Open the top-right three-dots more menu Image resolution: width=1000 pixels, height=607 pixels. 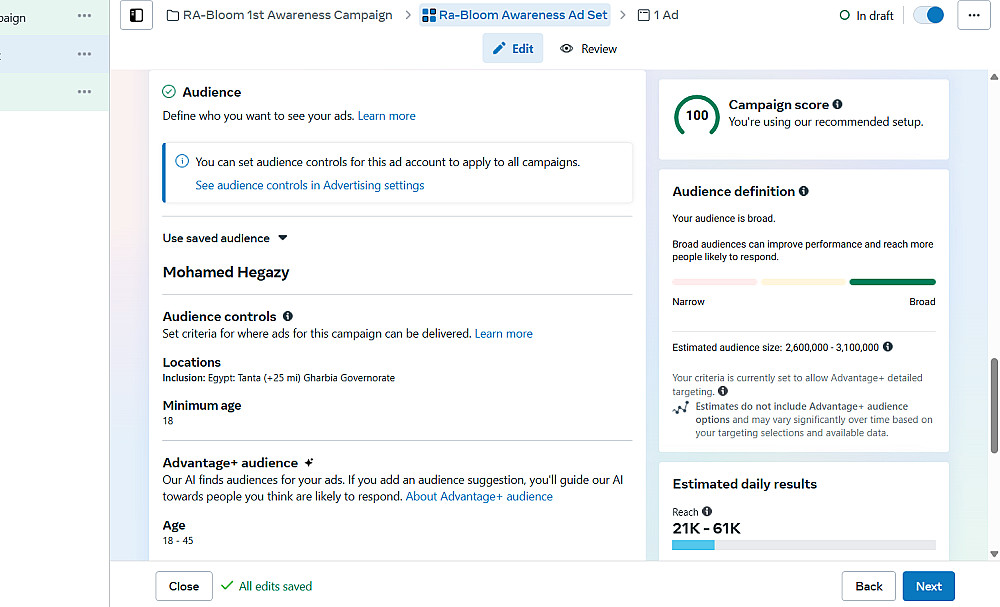[974, 15]
